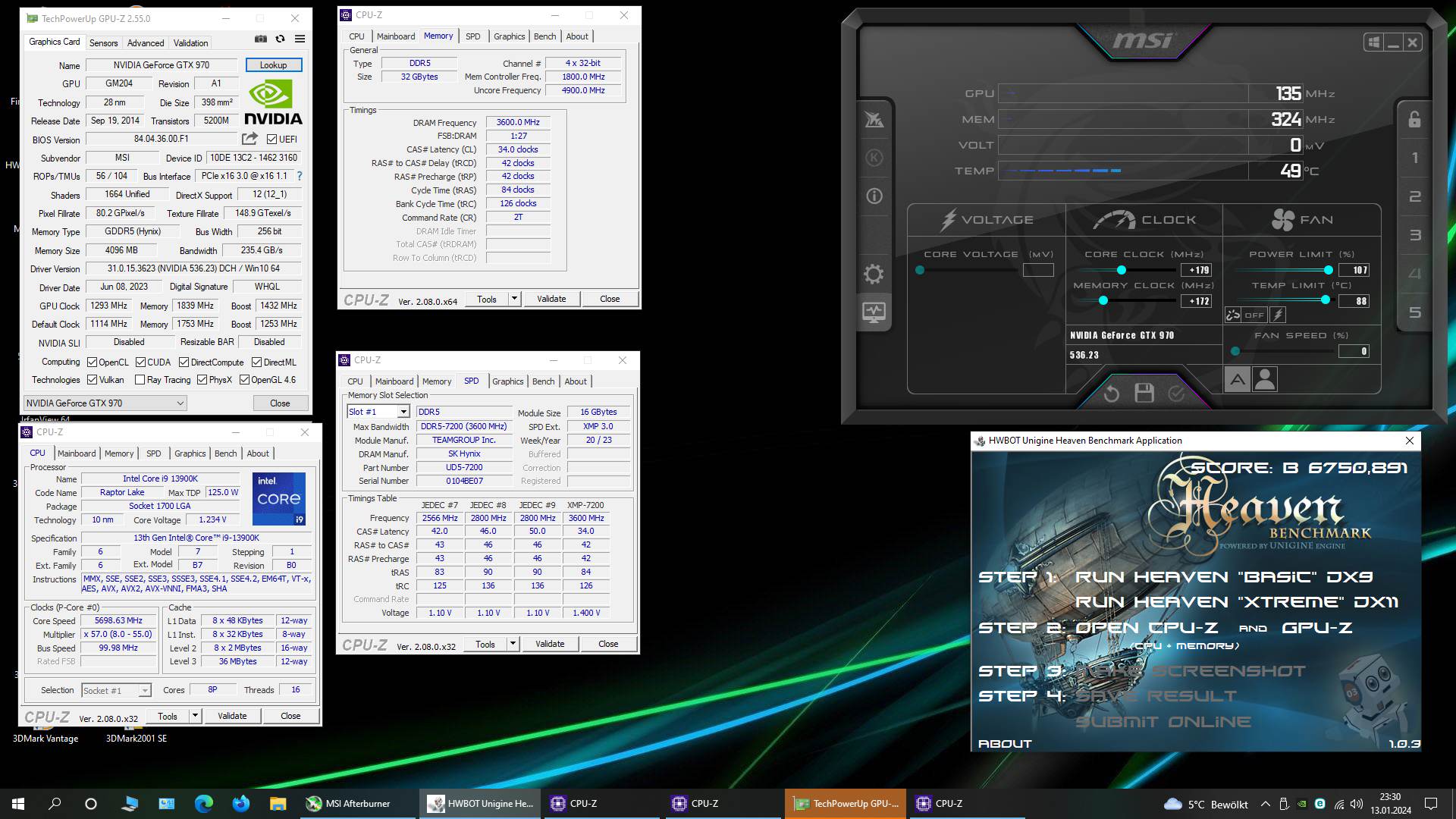Open the Validation tab in GPU-Z
The height and width of the screenshot is (819, 1456).
pyautogui.click(x=190, y=43)
